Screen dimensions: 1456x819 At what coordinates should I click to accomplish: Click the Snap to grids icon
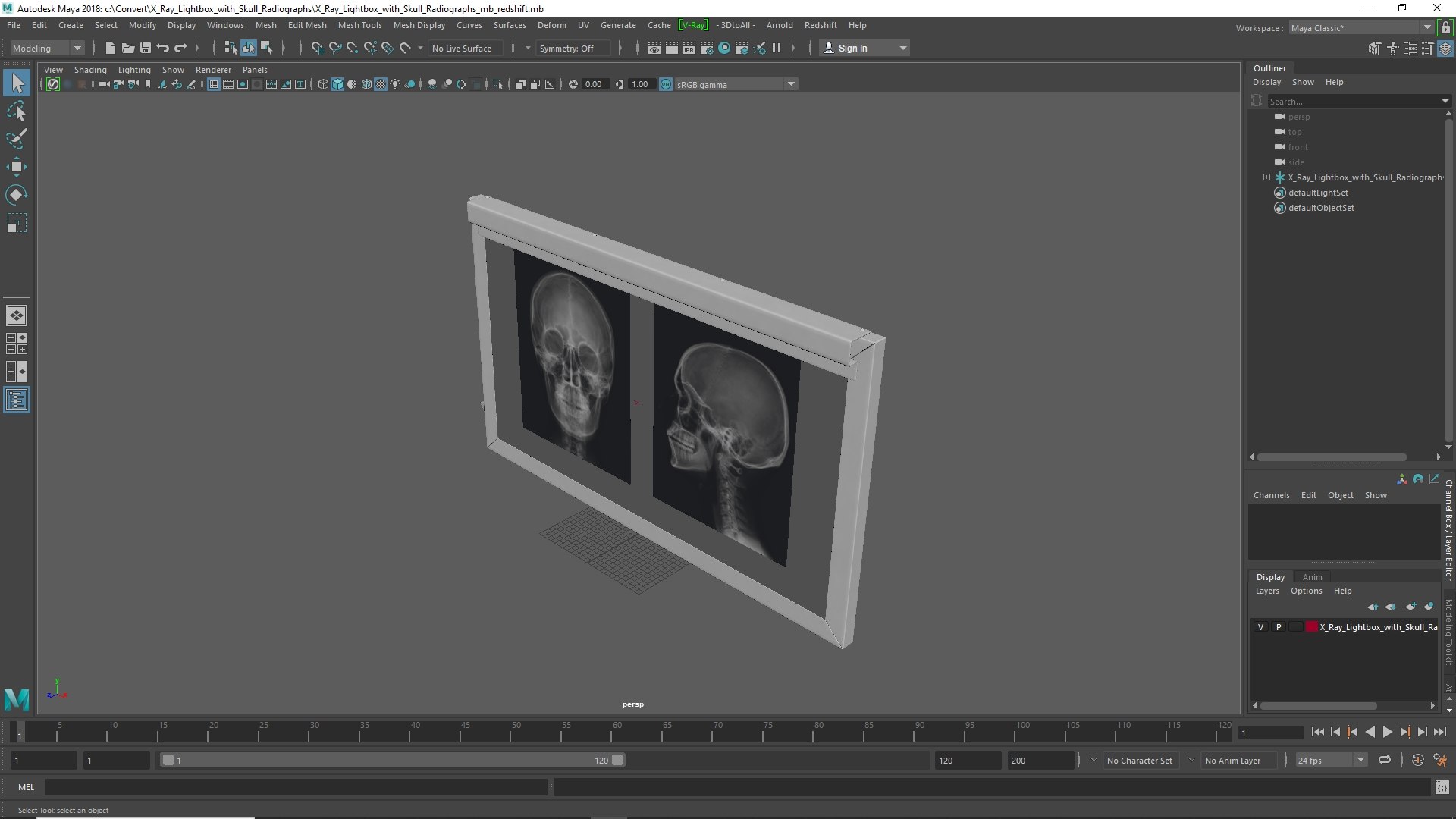tap(317, 48)
